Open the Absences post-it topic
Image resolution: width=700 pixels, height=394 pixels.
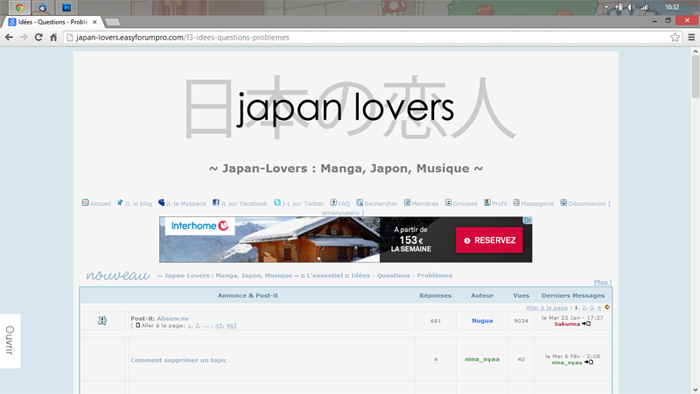(172, 319)
